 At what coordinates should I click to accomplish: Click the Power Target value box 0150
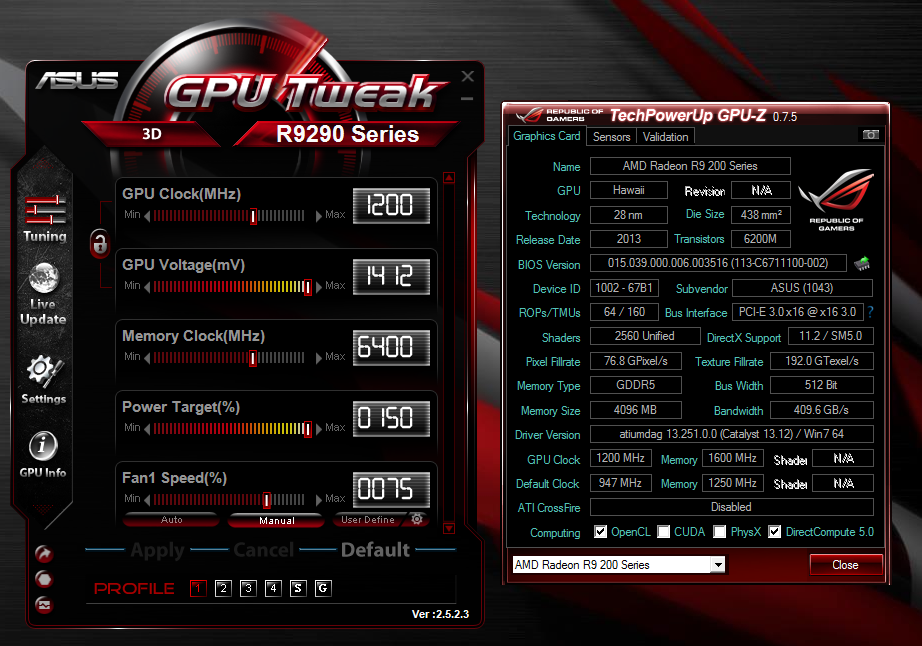(x=391, y=419)
